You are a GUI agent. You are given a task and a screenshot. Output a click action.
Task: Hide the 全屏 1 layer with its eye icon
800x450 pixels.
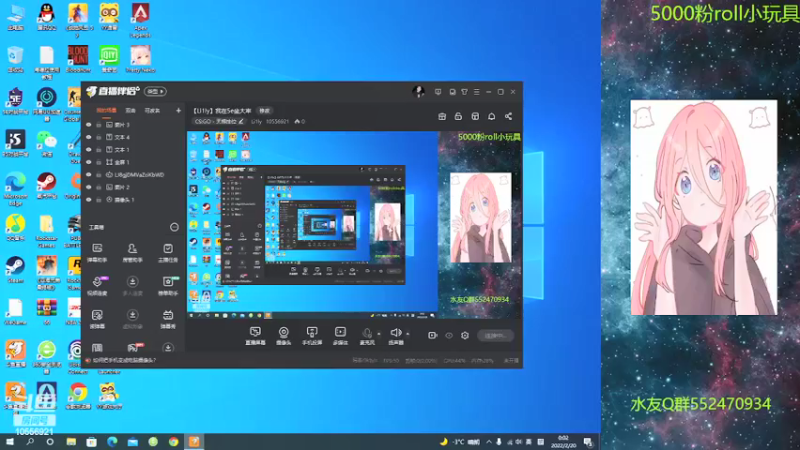89,162
